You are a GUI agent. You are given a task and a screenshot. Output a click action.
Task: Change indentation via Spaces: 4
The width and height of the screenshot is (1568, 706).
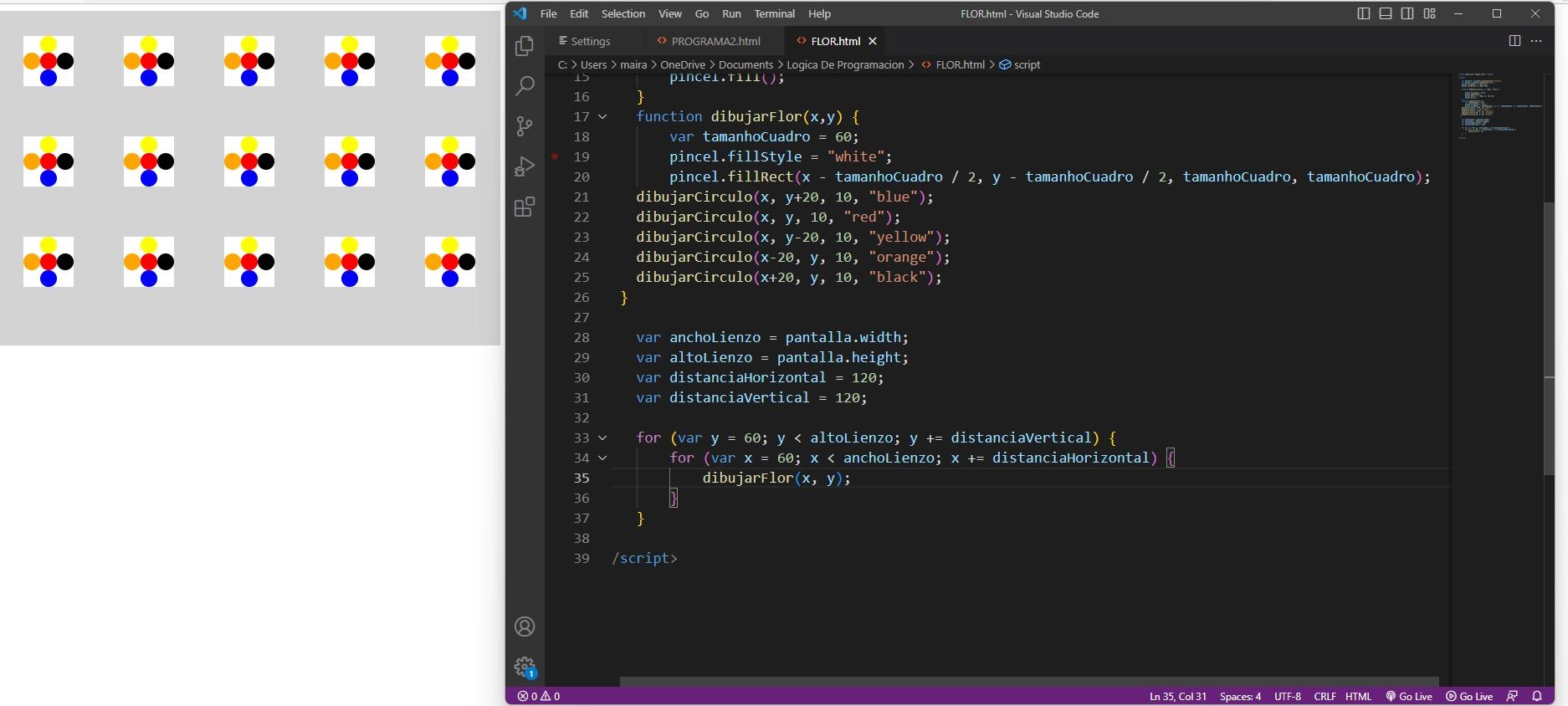pos(1240,696)
